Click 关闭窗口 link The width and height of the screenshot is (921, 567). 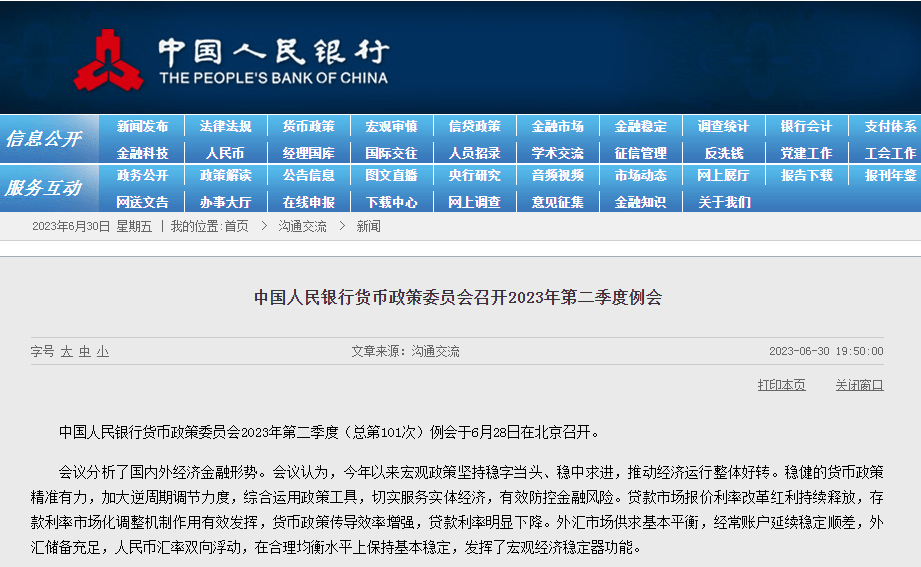pyautogui.click(x=859, y=385)
